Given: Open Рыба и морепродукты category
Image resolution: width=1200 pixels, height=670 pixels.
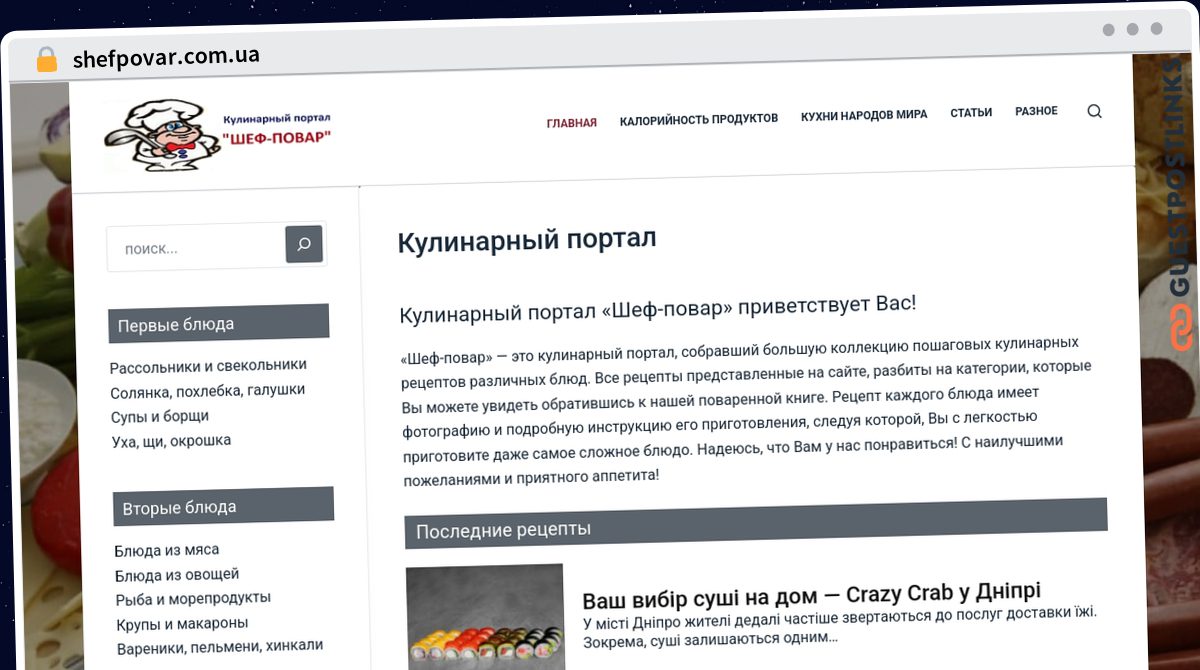Looking at the screenshot, I should coord(193,598).
